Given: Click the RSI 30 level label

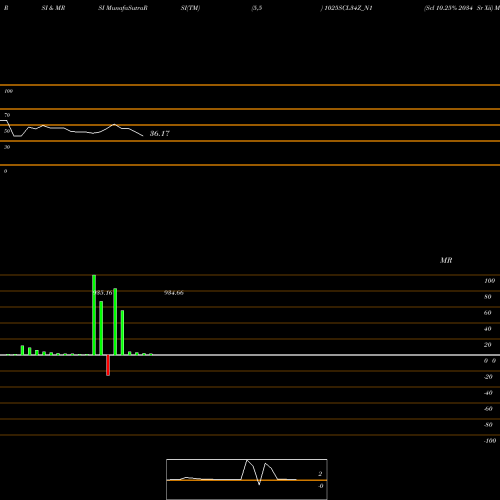Looking at the screenshot, I should pyautogui.click(x=7, y=147).
